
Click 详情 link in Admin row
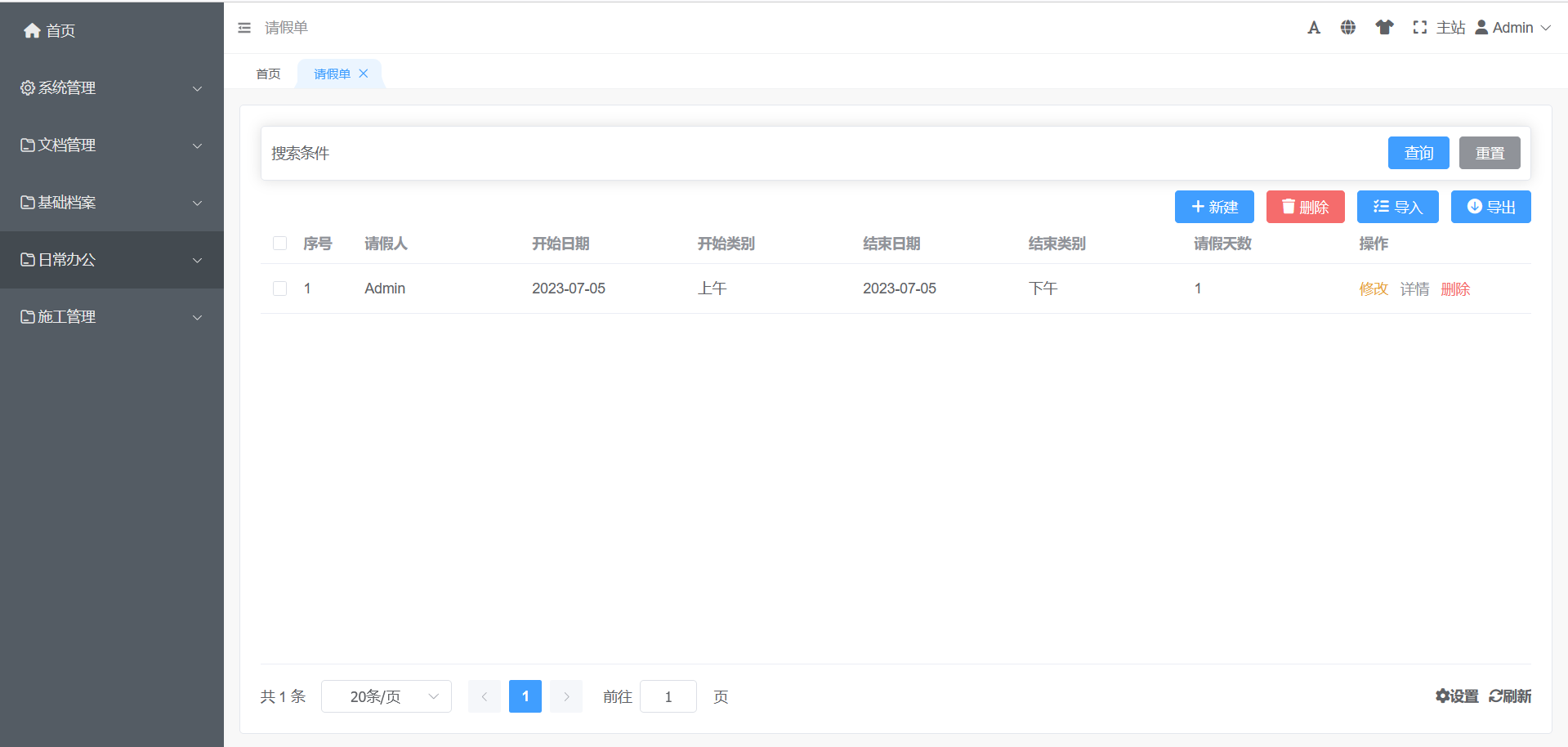pyautogui.click(x=1414, y=289)
